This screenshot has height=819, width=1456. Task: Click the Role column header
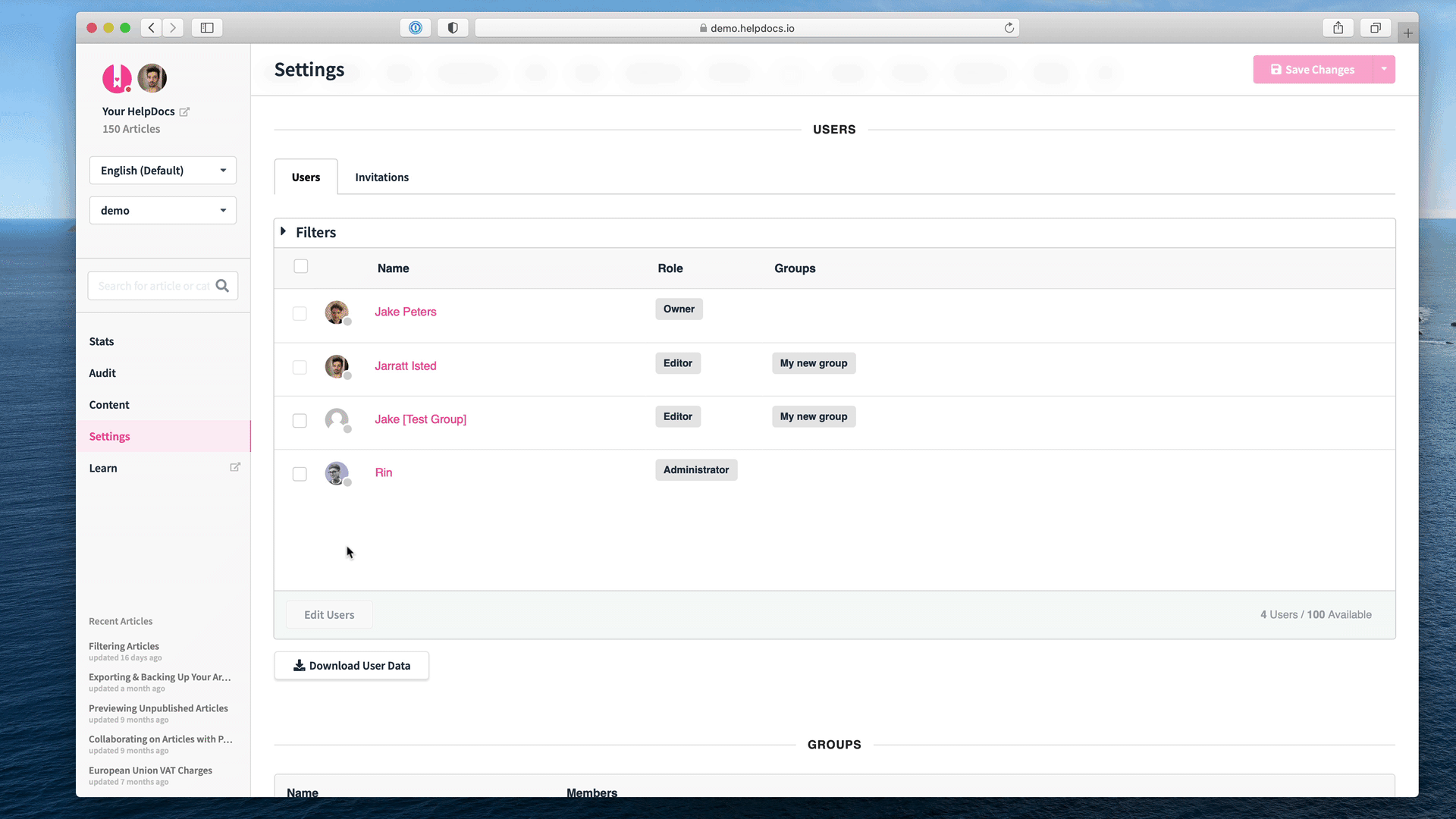click(670, 268)
